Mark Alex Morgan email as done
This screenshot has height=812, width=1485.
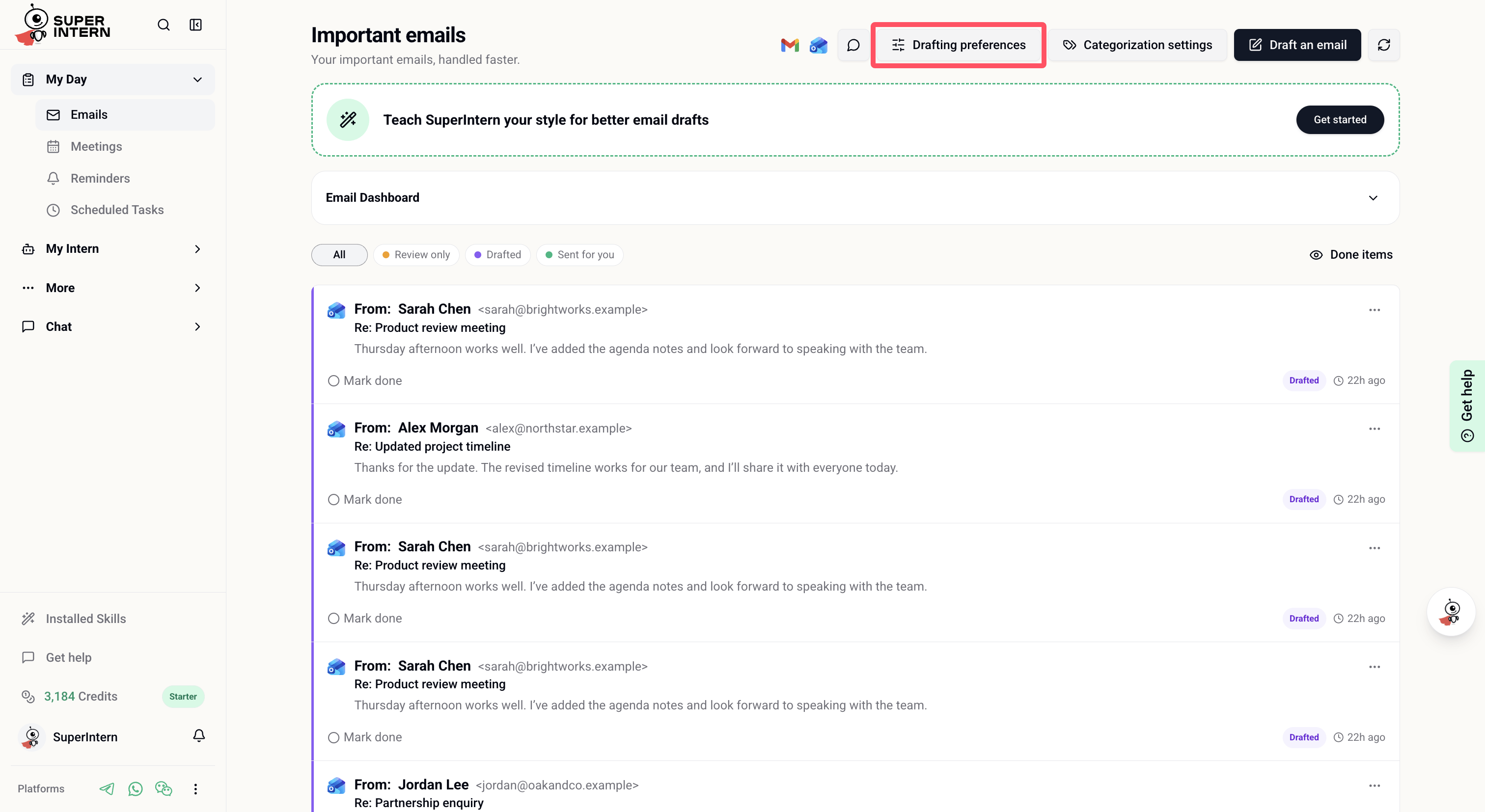[365, 500]
